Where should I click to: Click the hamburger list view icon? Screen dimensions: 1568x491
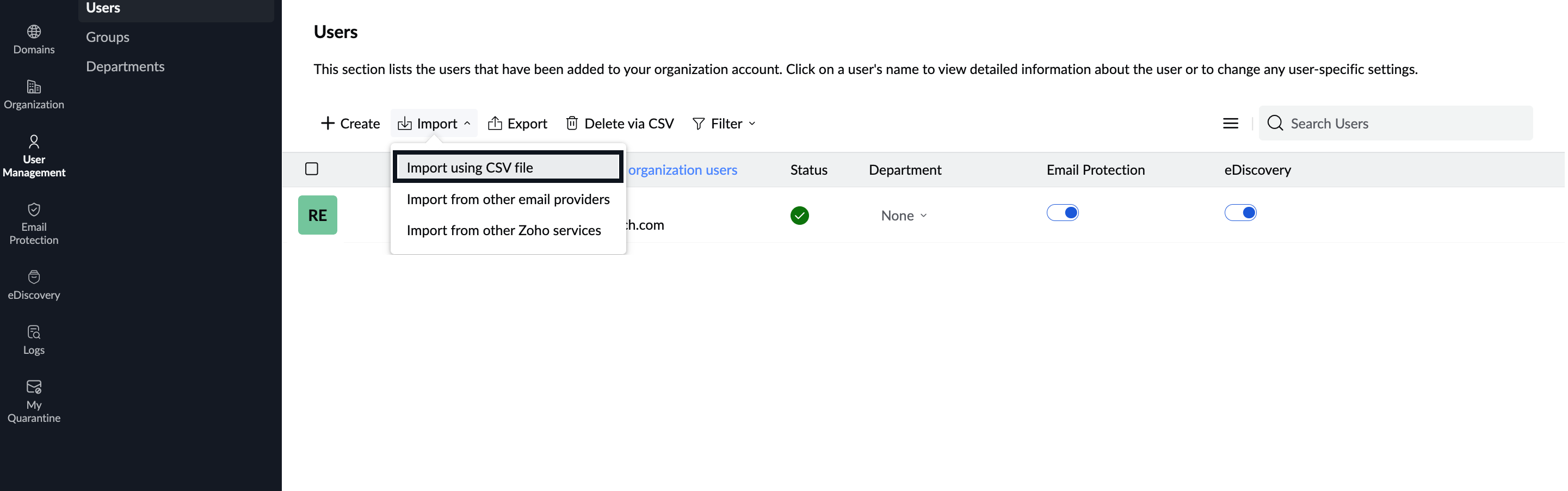pos(1230,124)
